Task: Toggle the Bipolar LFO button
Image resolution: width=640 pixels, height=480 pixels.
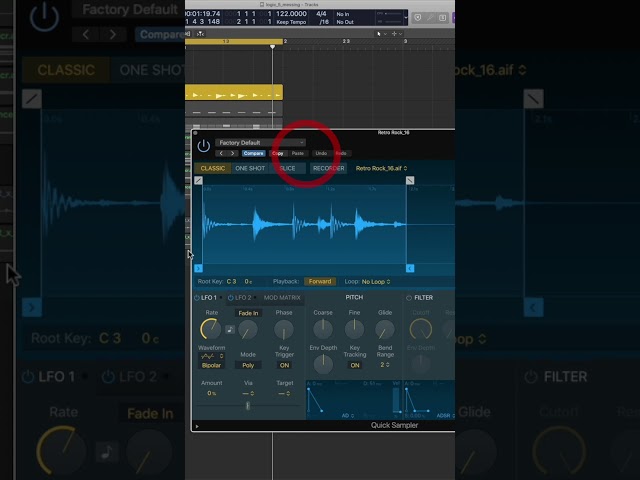Action: [x=211, y=365]
